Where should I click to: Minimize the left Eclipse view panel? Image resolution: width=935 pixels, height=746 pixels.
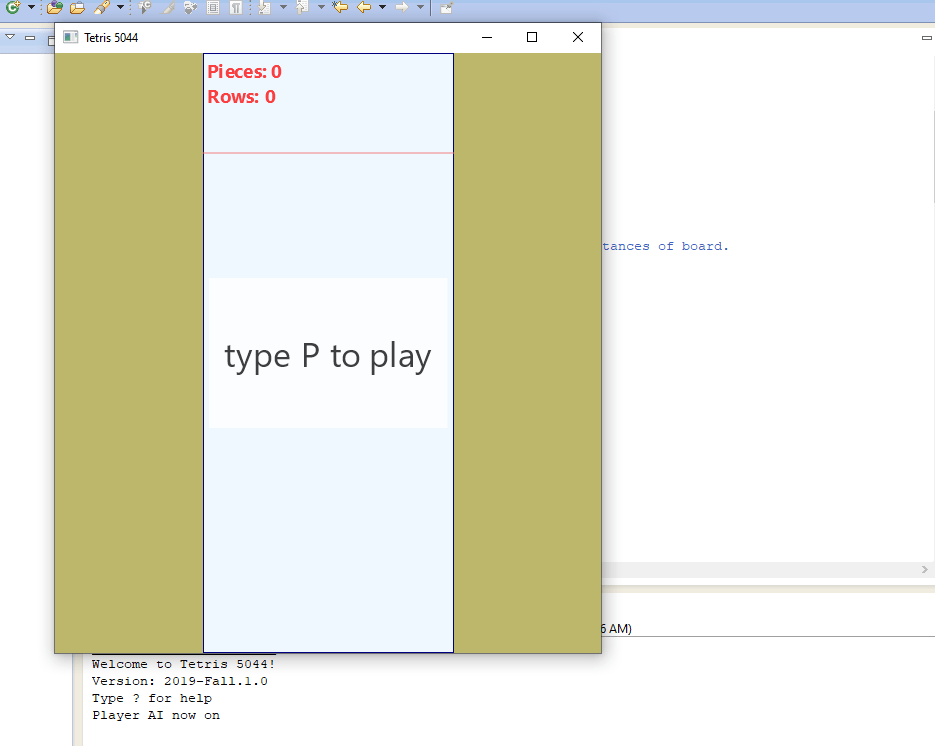pyautogui.click(x=30, y=38)
